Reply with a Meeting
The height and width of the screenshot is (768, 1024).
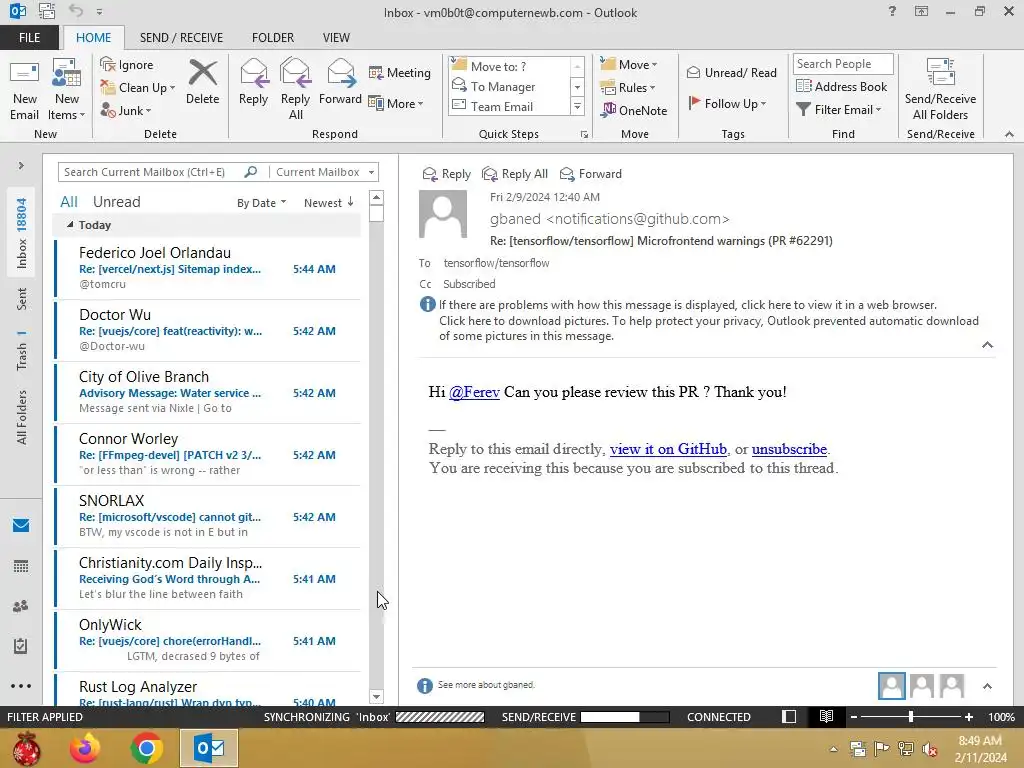pos(400,72)
